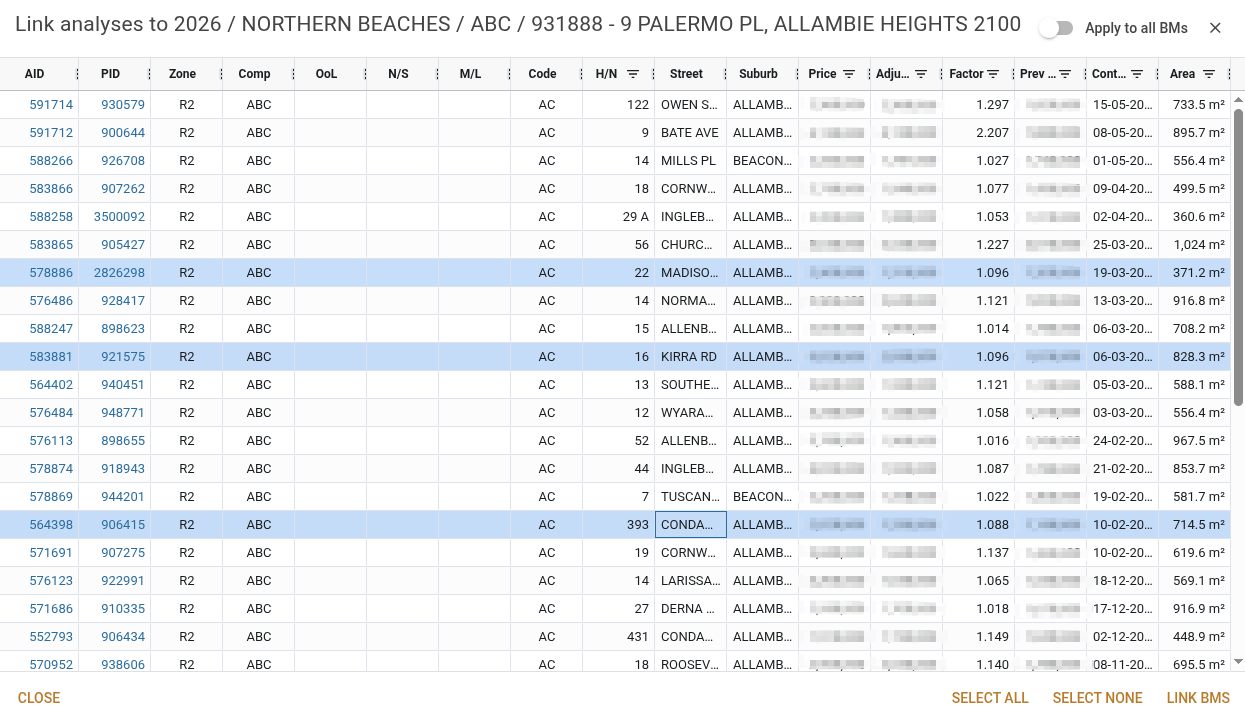
Task: Sort by the PID column header
Action: click(110, 74)
